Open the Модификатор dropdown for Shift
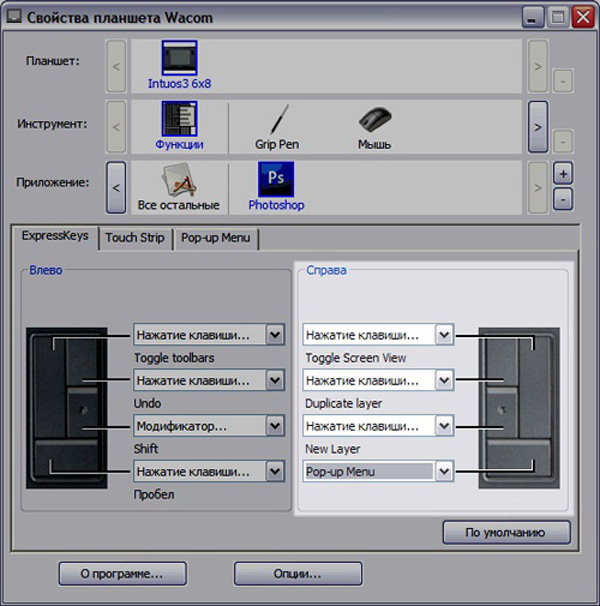The height and width of the screenshot is (606, 600). 275,426
